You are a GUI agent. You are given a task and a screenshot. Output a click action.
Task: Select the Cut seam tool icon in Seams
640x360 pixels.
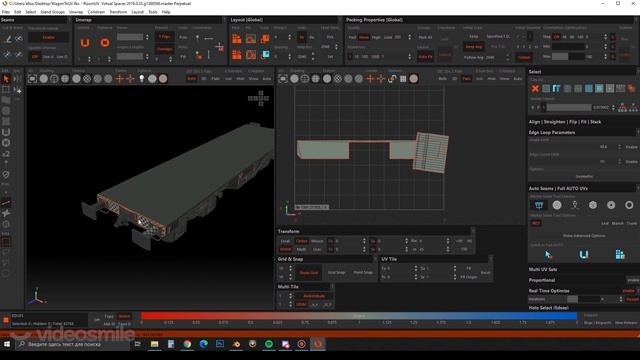pyautogui.click(x=7, y=39)
